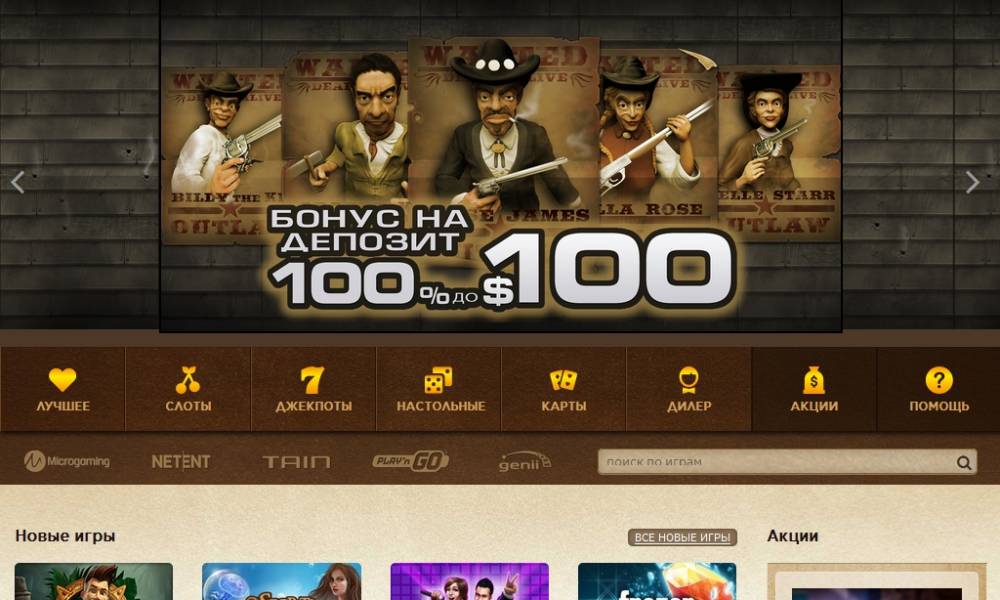This screenshot has height=600, width=1000.
Task: Go to Настольные dice games
Action: point(439,389)
